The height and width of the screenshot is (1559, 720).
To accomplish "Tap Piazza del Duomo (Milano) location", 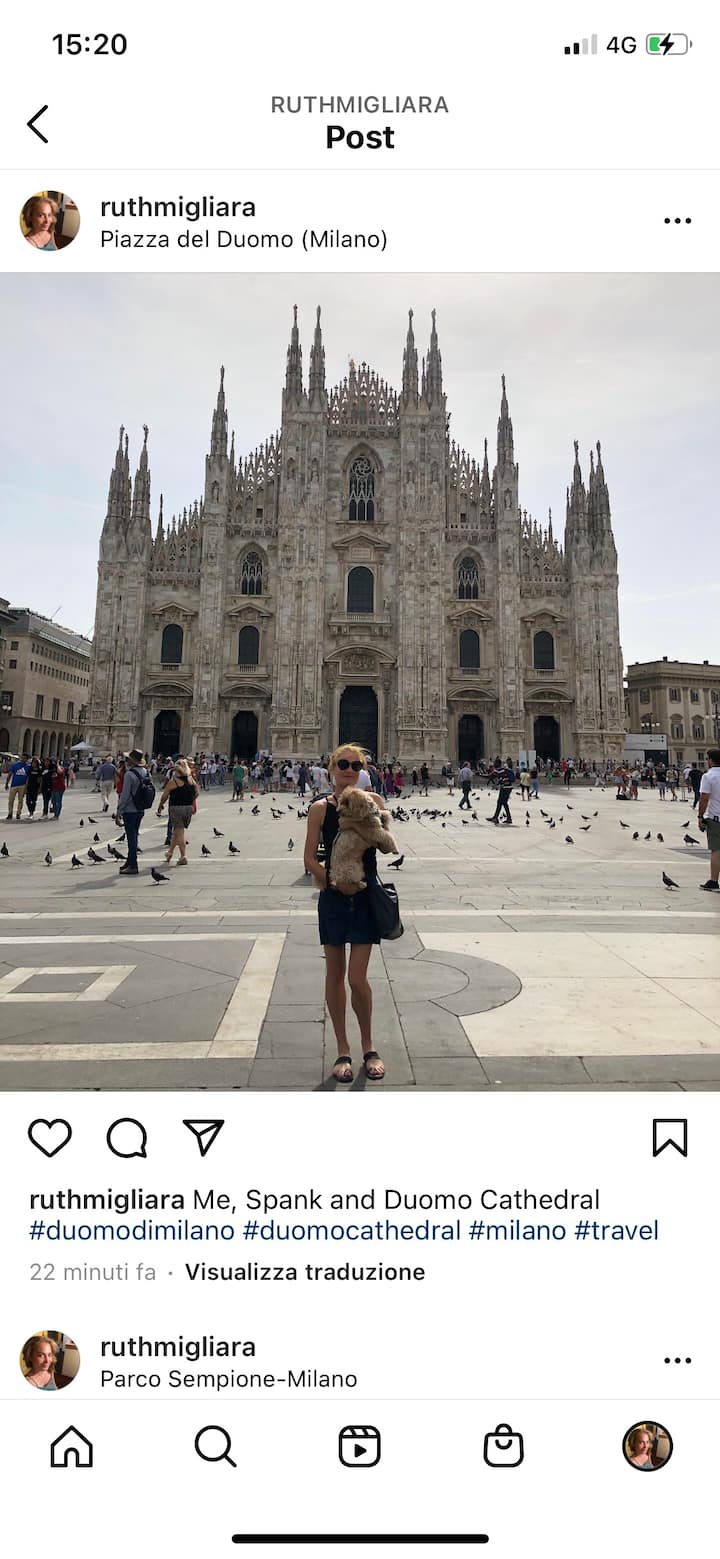I will tap(244, 239).
